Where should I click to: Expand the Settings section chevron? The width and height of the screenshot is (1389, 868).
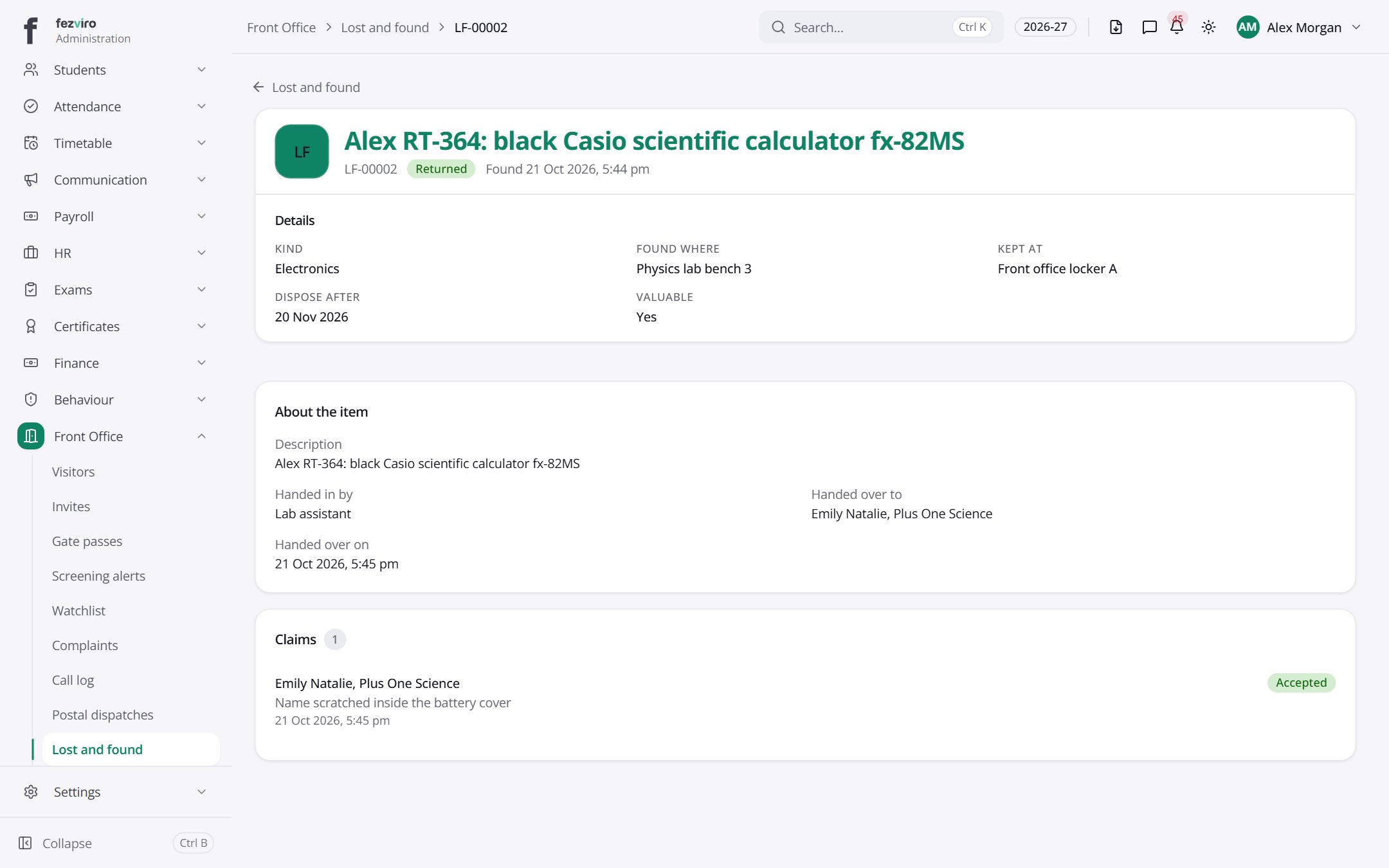[201, 791]
